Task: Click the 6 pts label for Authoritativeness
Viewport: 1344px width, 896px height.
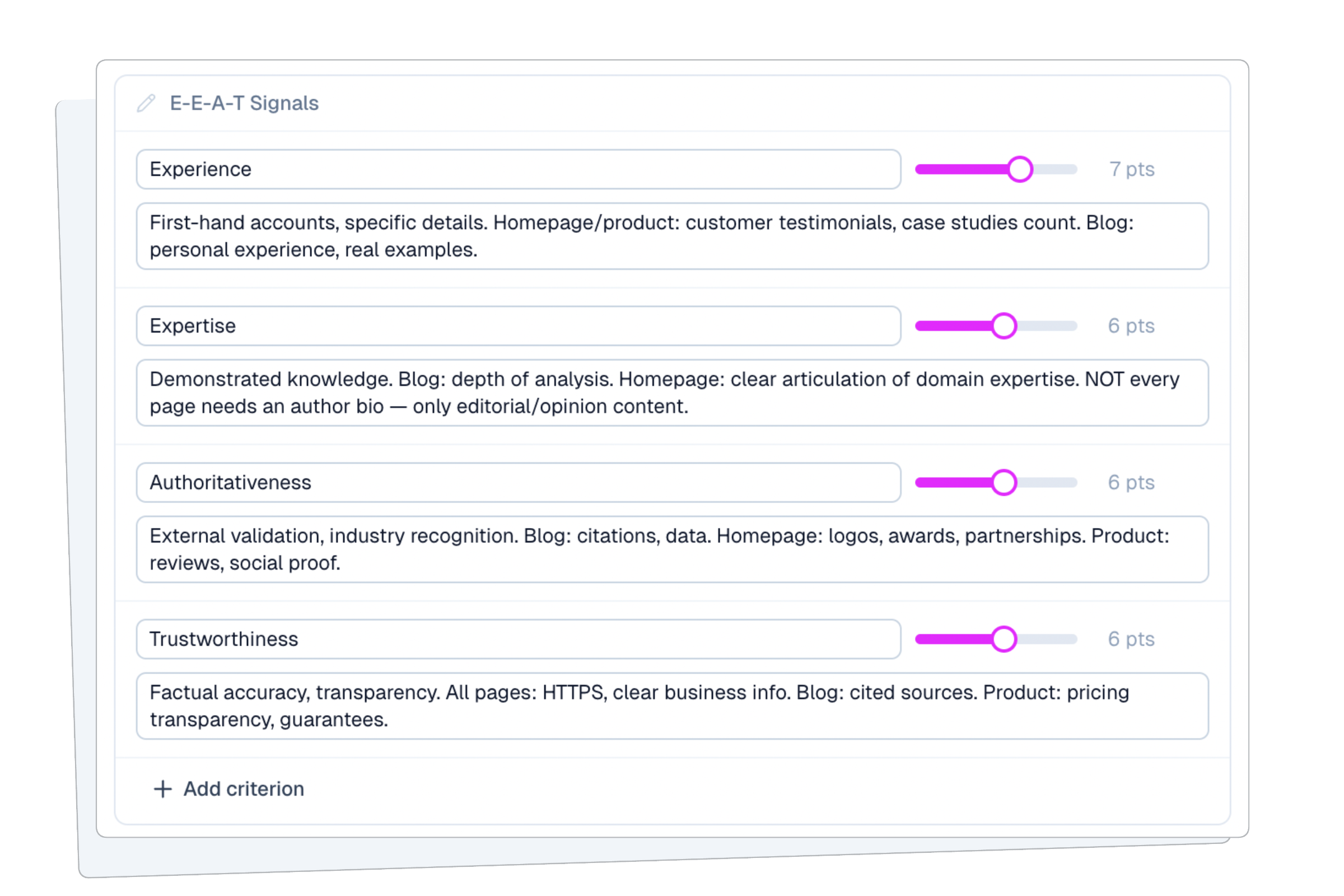Action: (x=1131, y=483)
